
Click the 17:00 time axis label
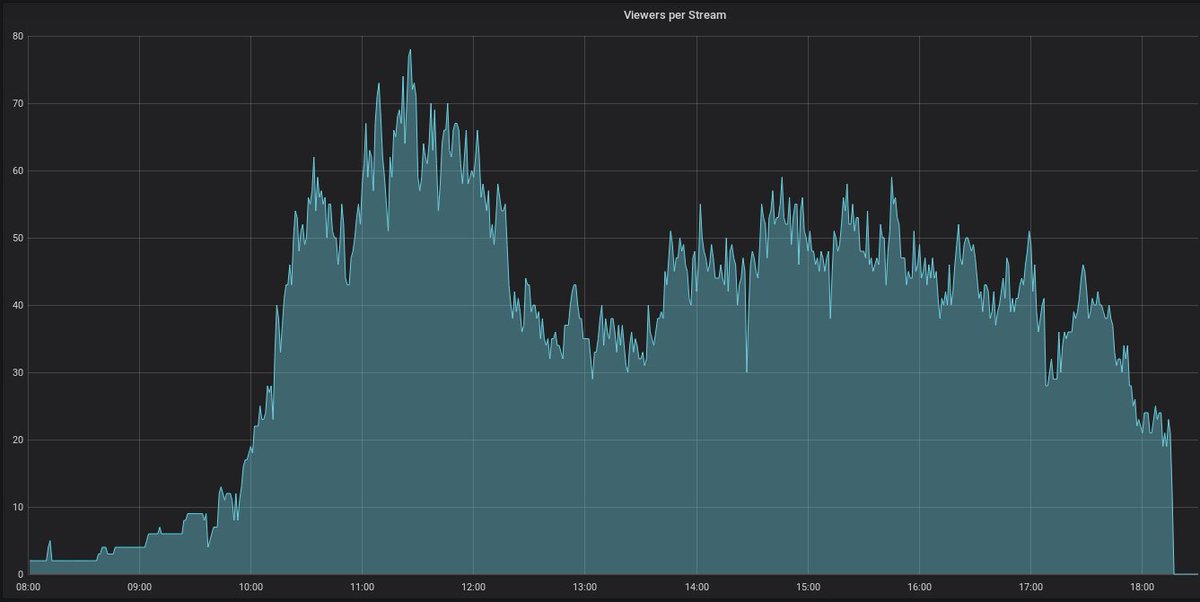click(x=1031, y=587)
